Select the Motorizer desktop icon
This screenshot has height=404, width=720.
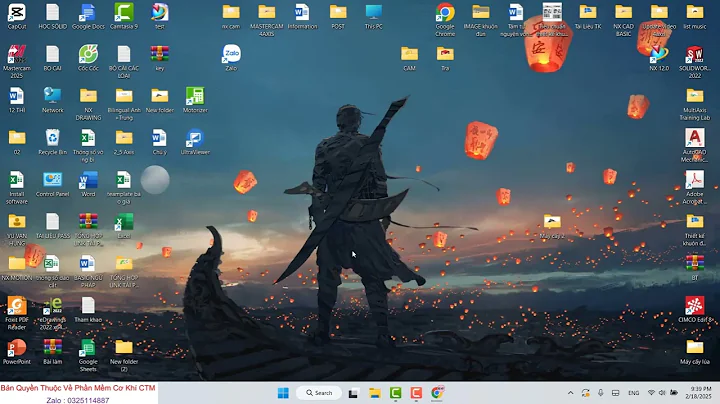(195, 100)
